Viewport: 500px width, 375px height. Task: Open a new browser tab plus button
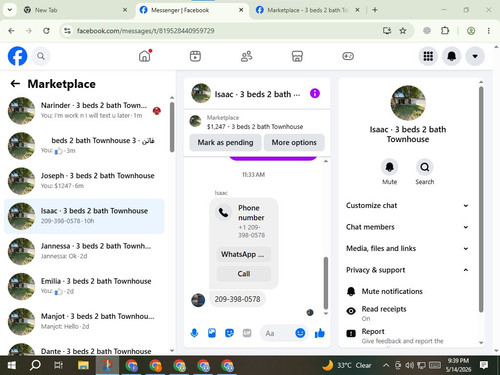point(375,10)
